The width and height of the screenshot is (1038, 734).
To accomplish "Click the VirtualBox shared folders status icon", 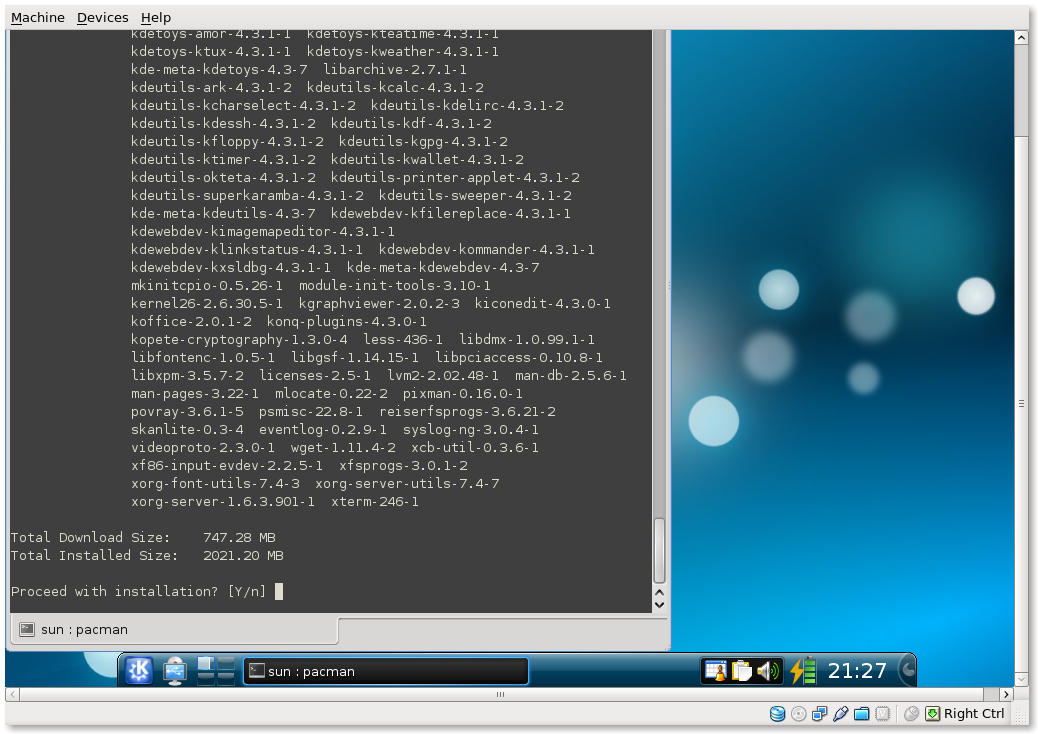I will click(861, 713).
